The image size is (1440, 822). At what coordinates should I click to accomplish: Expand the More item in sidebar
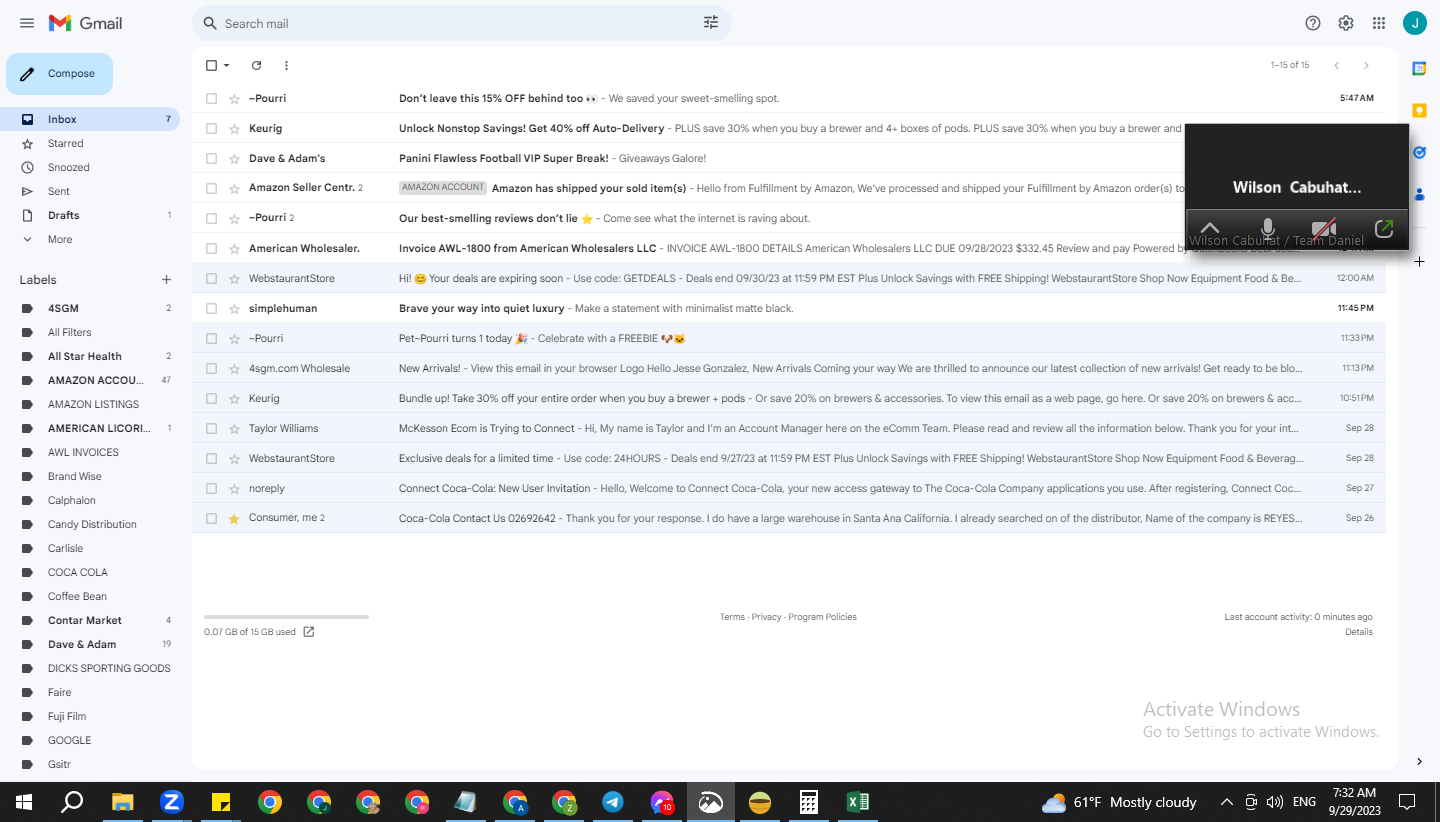(60, 239)
